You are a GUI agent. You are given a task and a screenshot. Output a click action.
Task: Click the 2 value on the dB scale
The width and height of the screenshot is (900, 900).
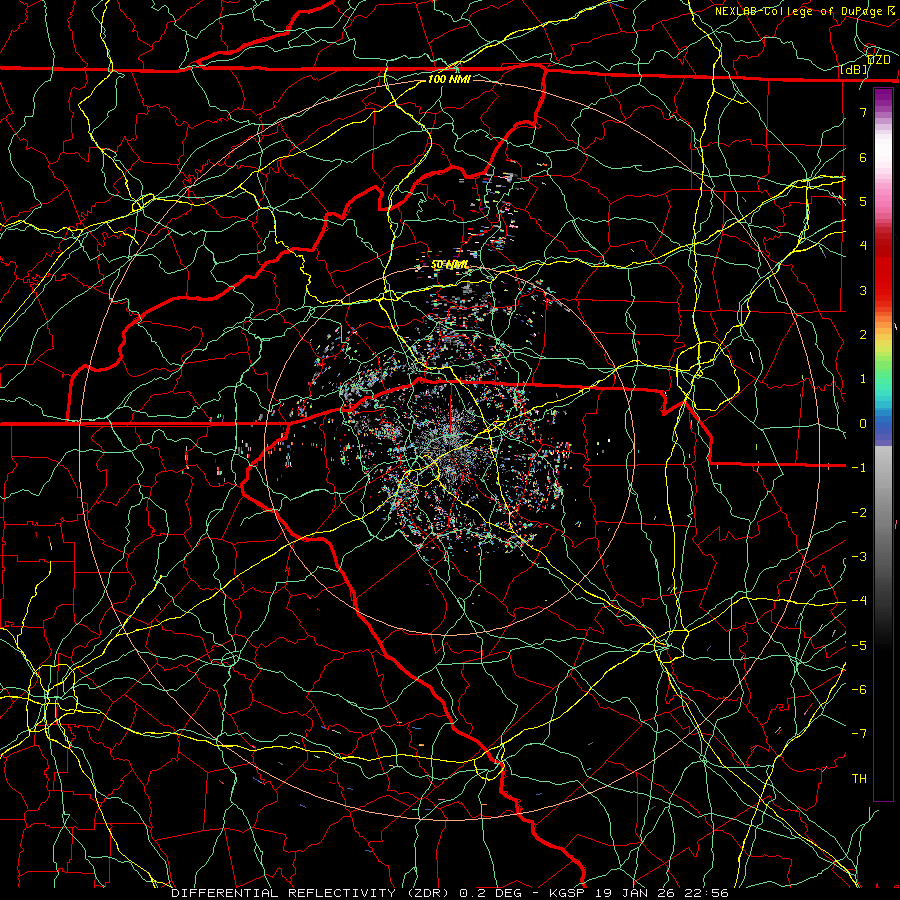tap(863, 335)
